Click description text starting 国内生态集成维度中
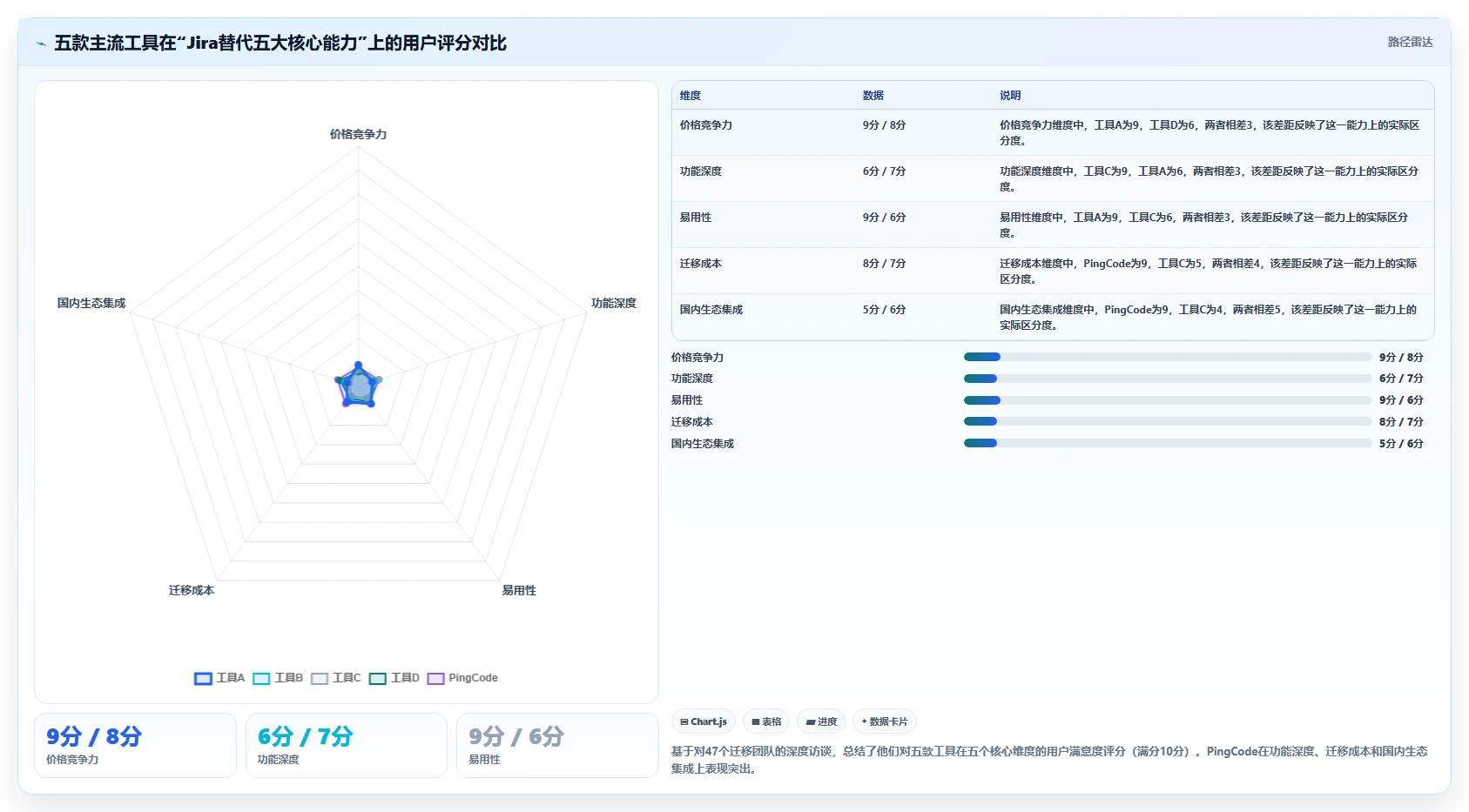The height and width of the screenshot is (812, 1469). (x=1210, y=318)
